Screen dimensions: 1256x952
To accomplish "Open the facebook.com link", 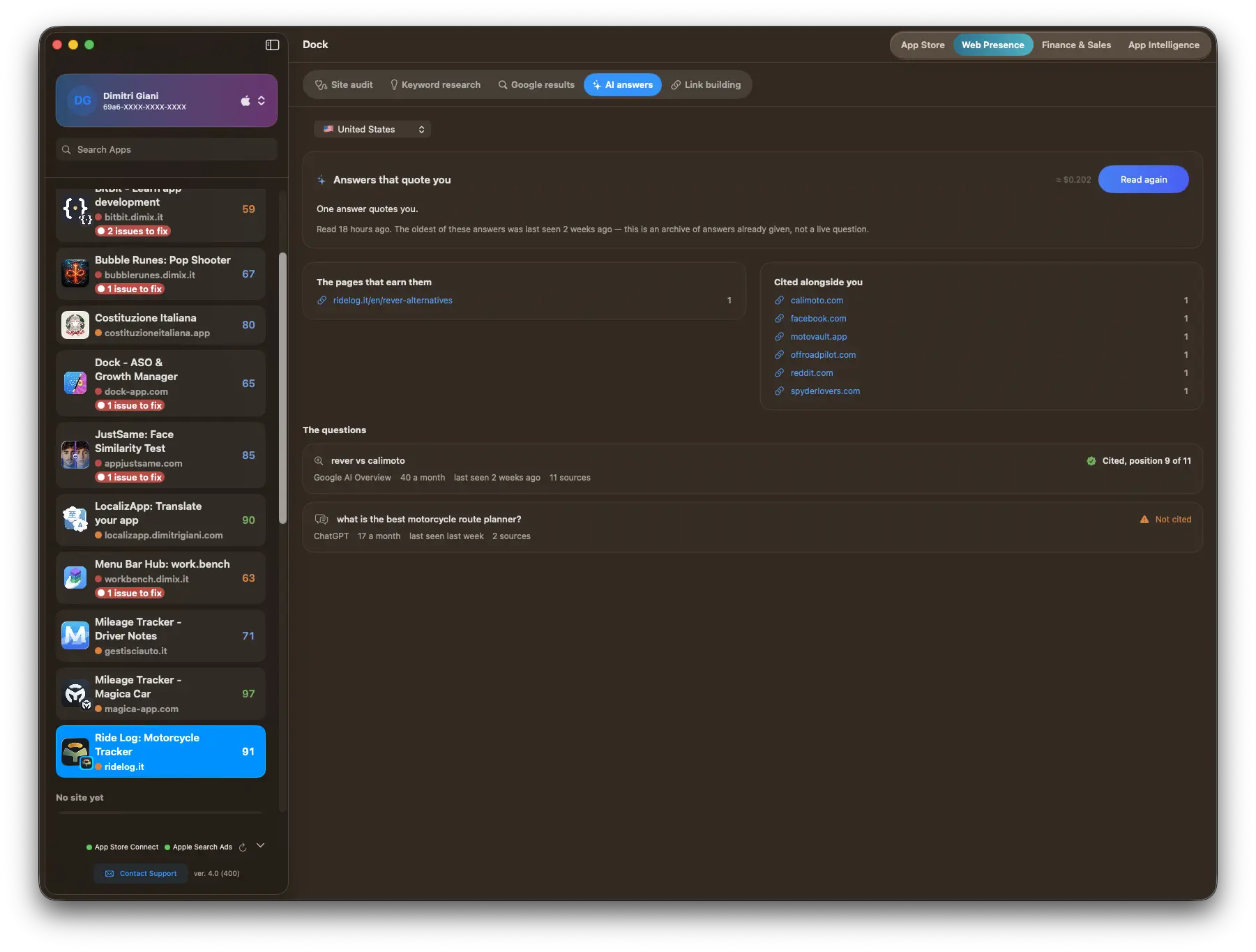I will click(x=818, y=319).
